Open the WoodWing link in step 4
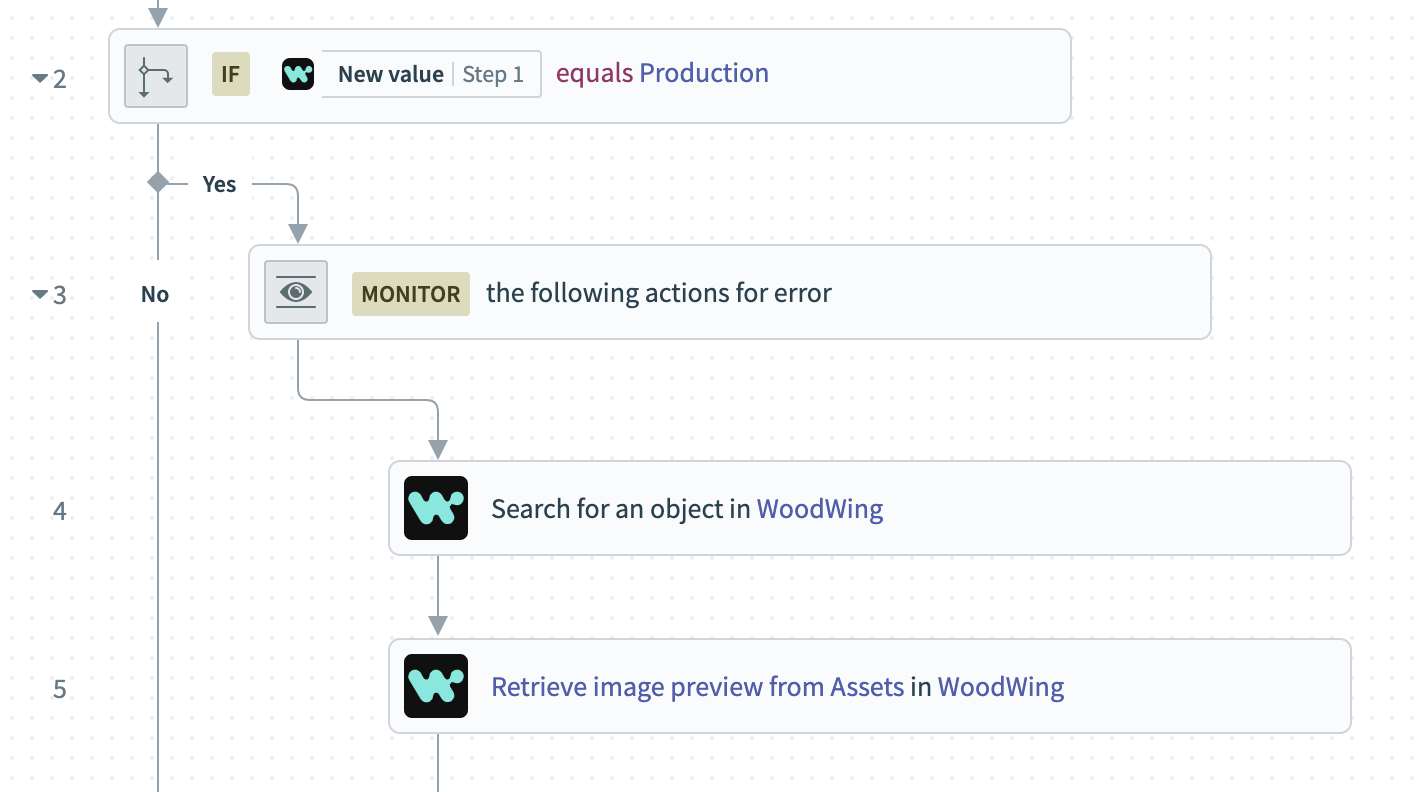This screenshot has height=792, width=1422. [x=820, y=509]
